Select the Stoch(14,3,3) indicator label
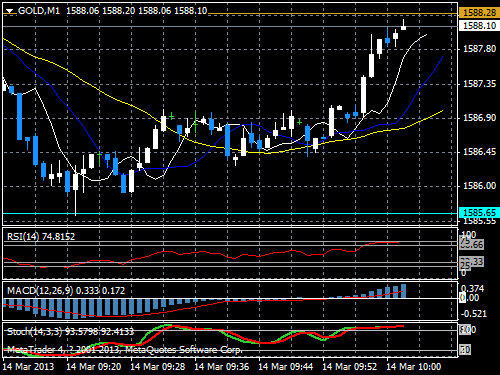Screen dimensions: 500x375 [x=70, y=332]
